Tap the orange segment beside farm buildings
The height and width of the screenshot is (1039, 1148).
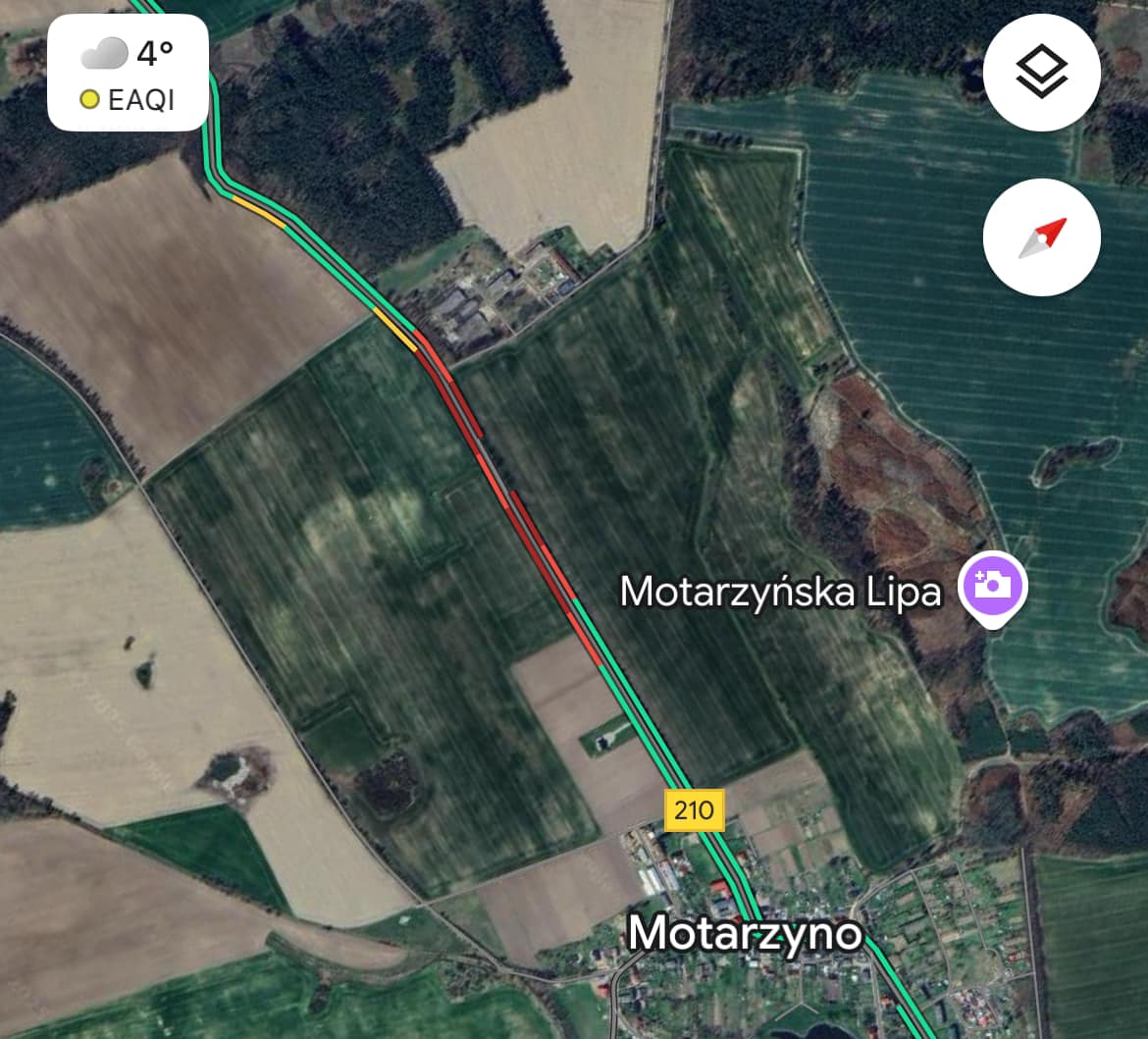tap(395, 330)
